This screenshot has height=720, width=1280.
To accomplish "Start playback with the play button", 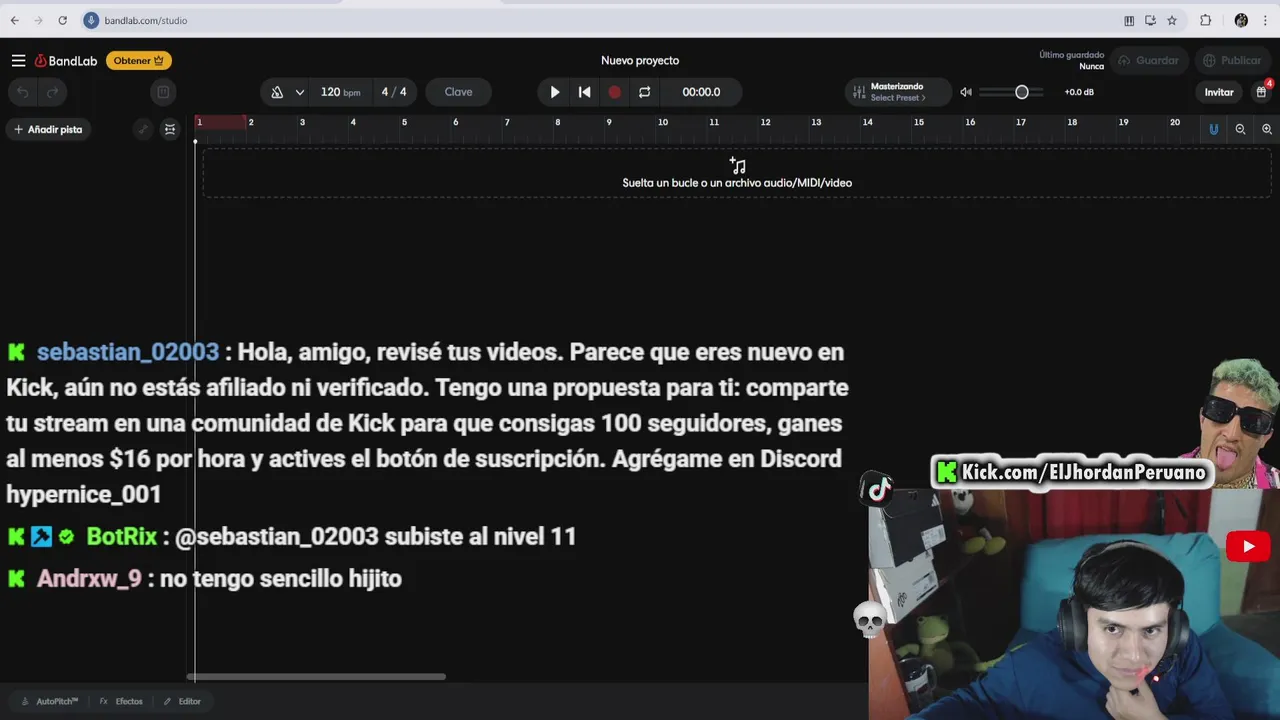I will (555, 92).
